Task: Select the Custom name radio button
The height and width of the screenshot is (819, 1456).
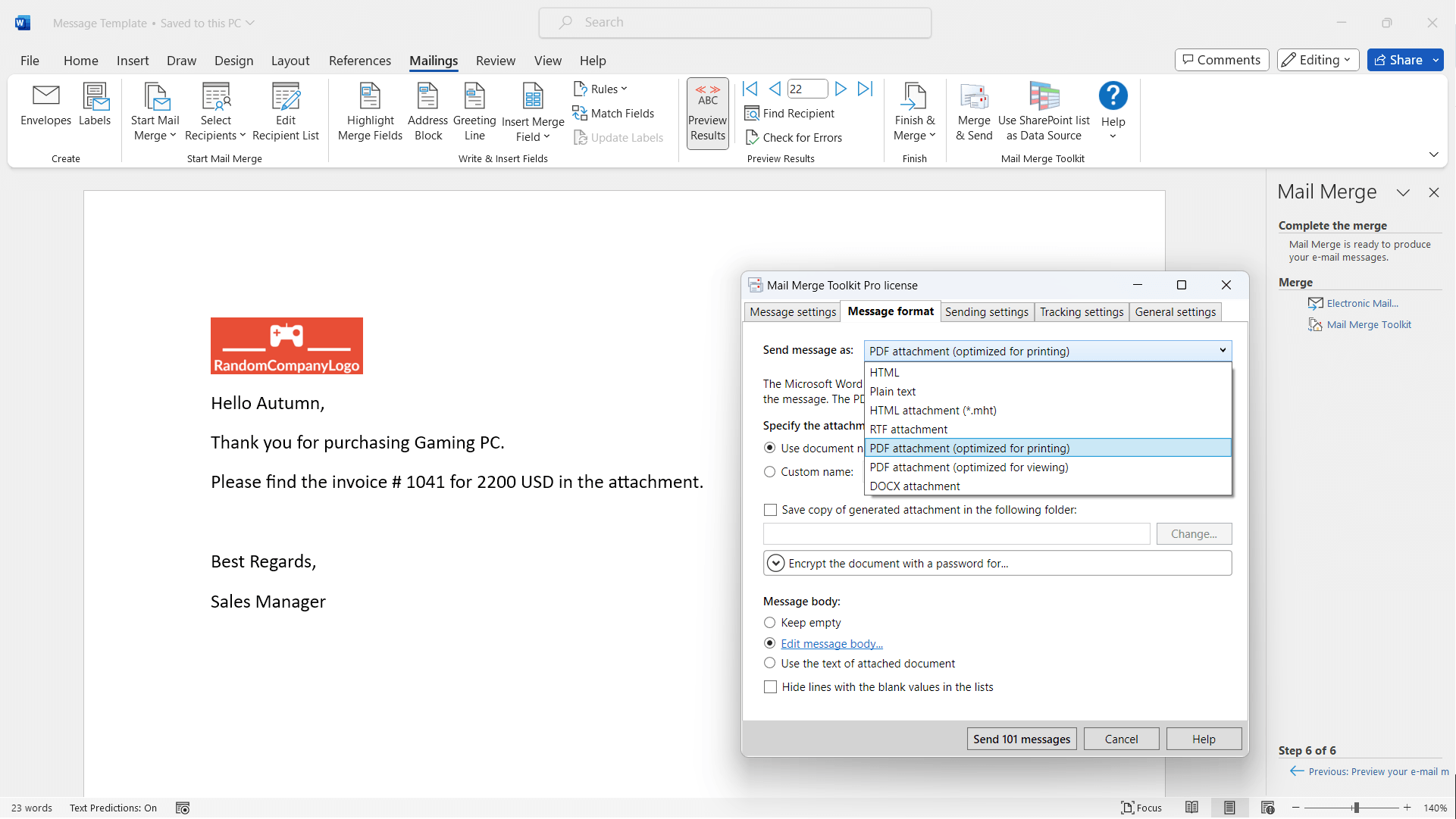Action: tap(770, 471)
